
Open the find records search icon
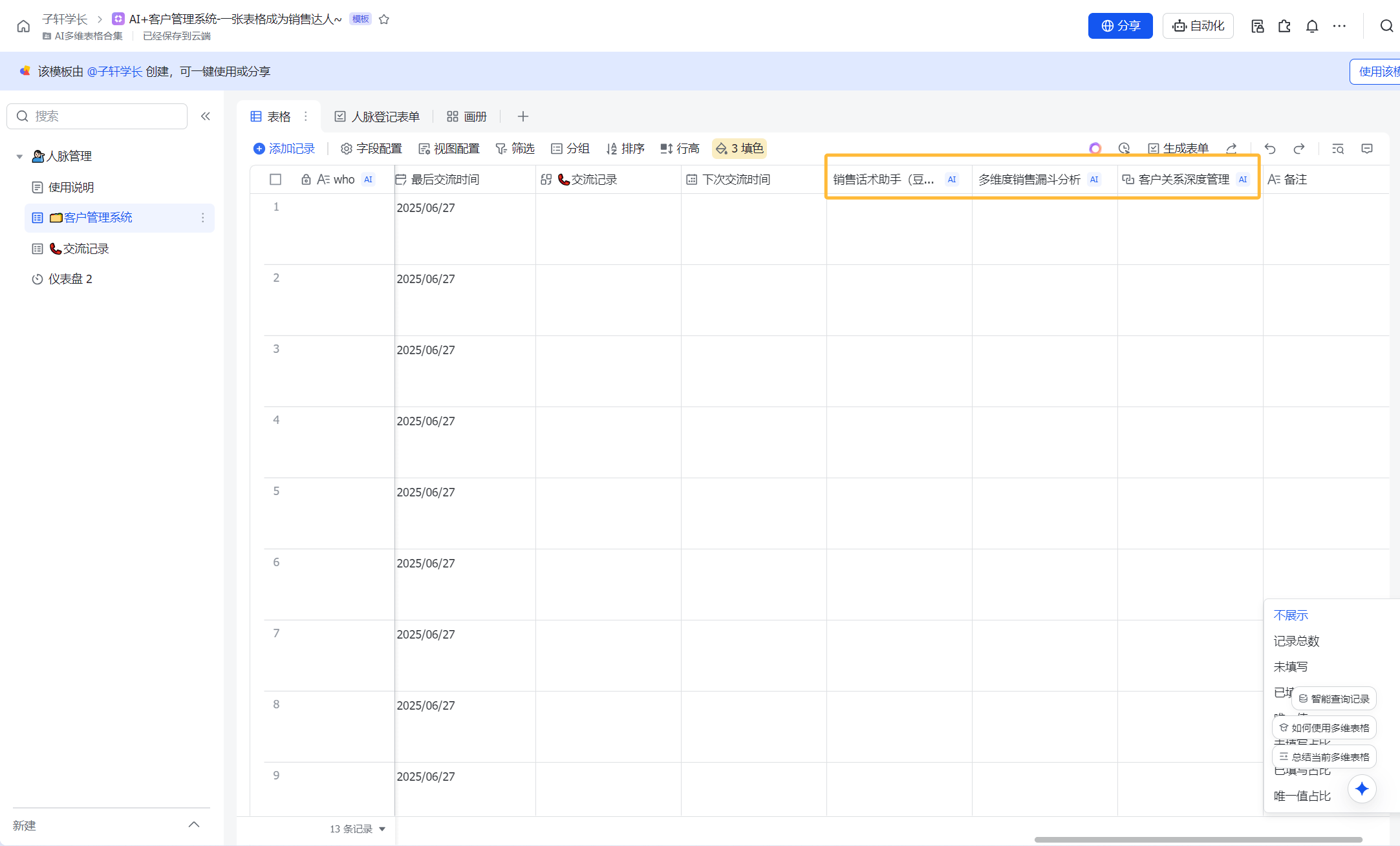(x=1338, y=149)
